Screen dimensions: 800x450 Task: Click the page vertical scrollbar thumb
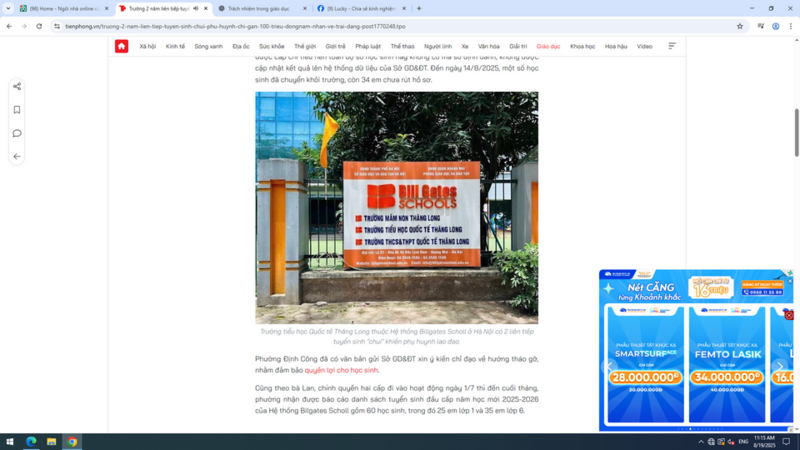[x=796, y=133]
